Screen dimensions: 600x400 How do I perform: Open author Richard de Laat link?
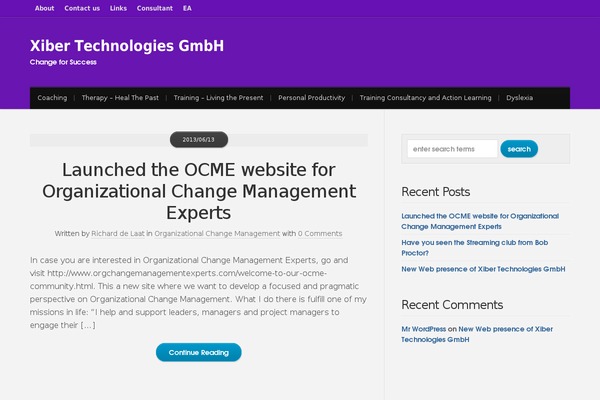coord(118,233)
